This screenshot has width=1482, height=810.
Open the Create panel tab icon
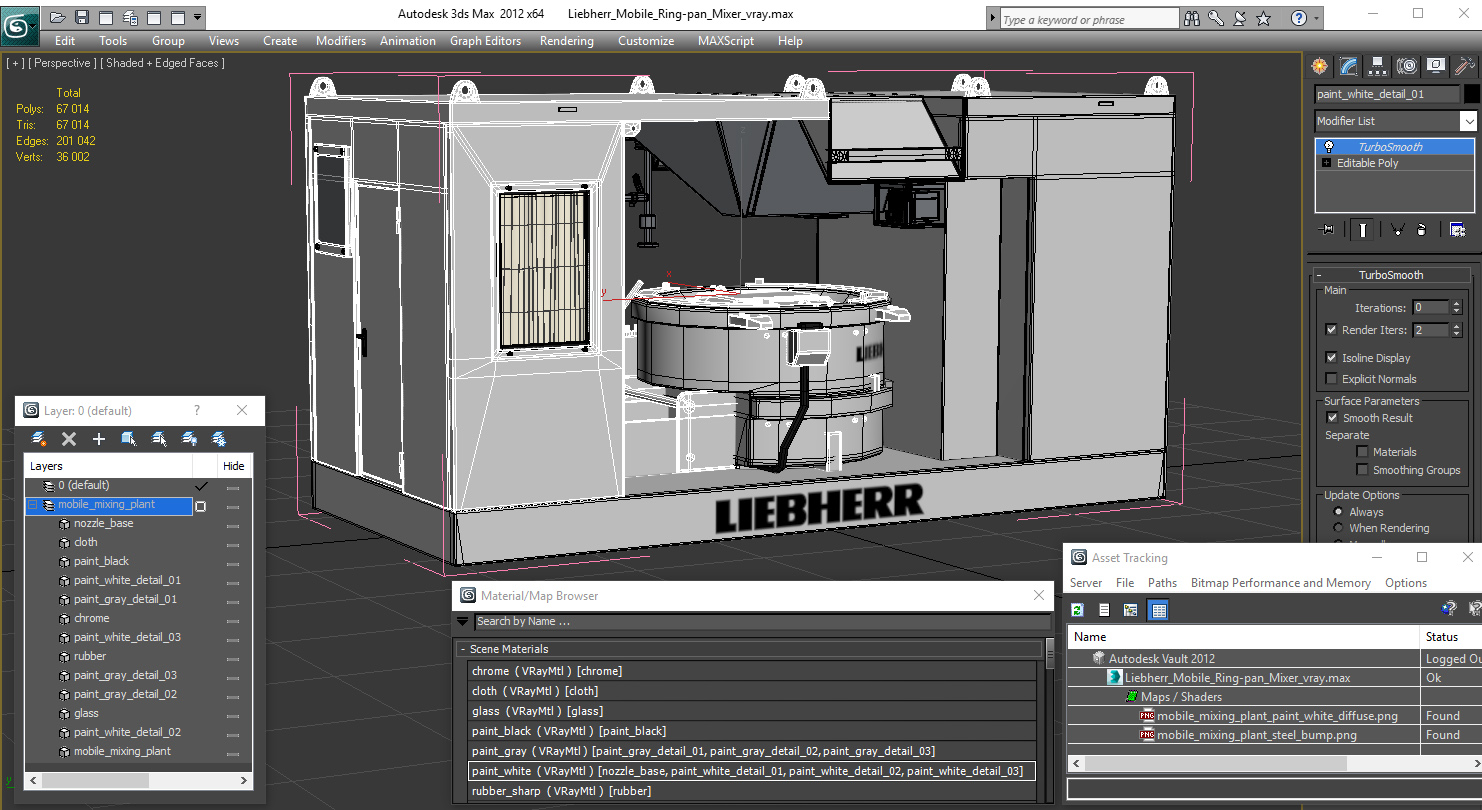pyautogui.click(x=1320, y=66)
